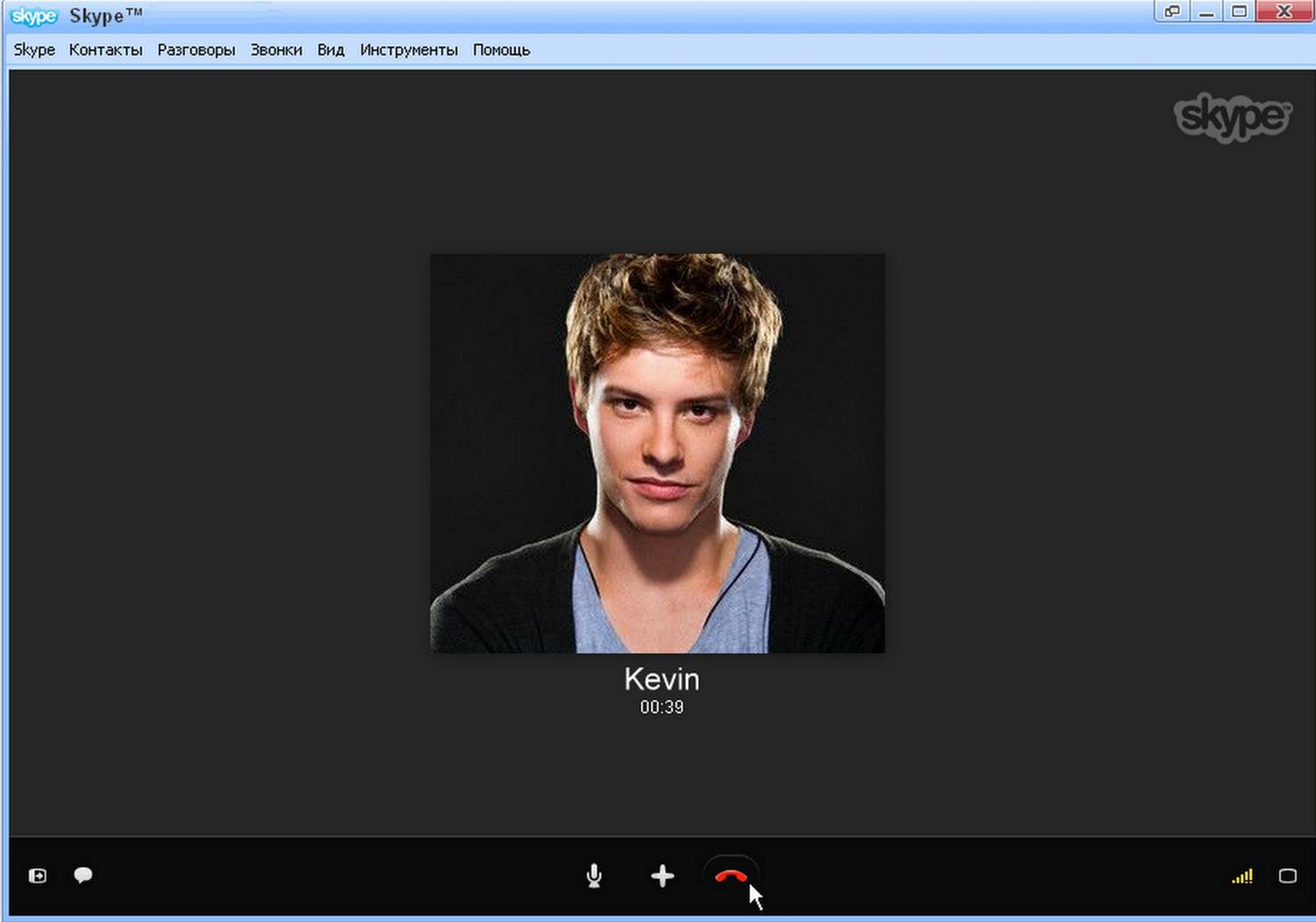Viewport: 1316px width, 922px height.
Task: Open the Вид menu
Action: click(x=331, y=50)
